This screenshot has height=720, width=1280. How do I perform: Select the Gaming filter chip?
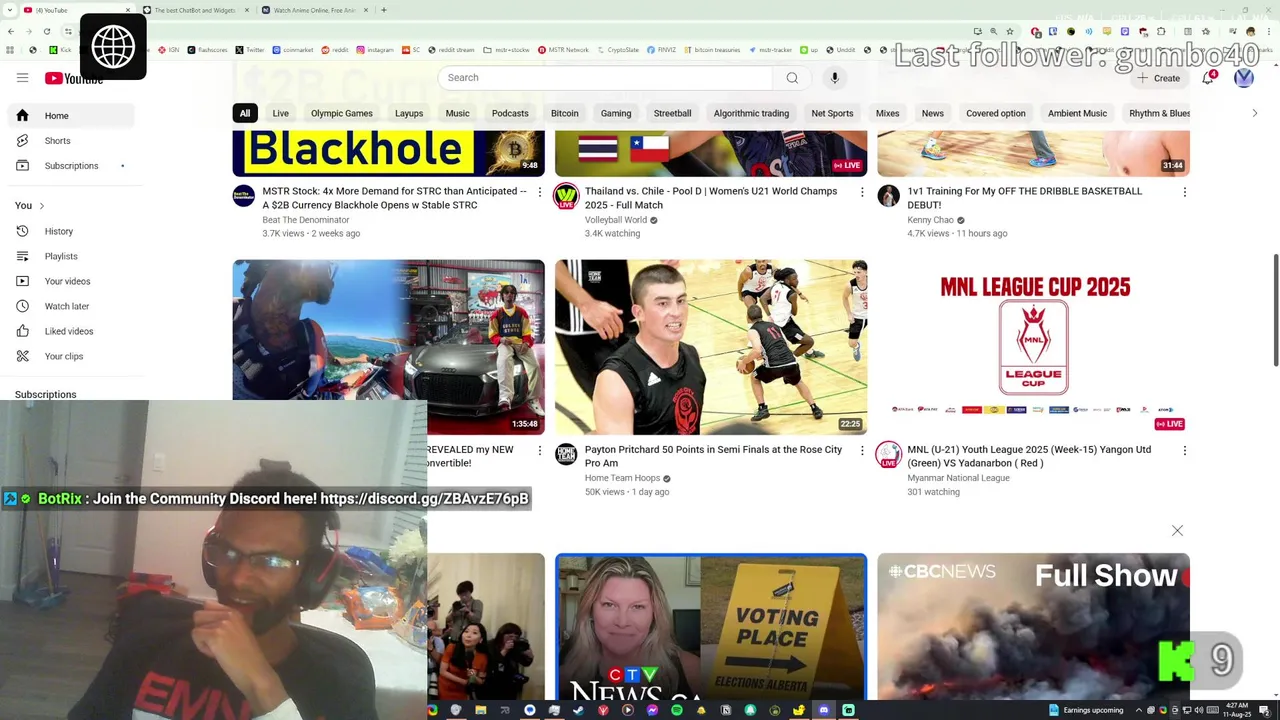pyautogui.click(x=616, y=113)
